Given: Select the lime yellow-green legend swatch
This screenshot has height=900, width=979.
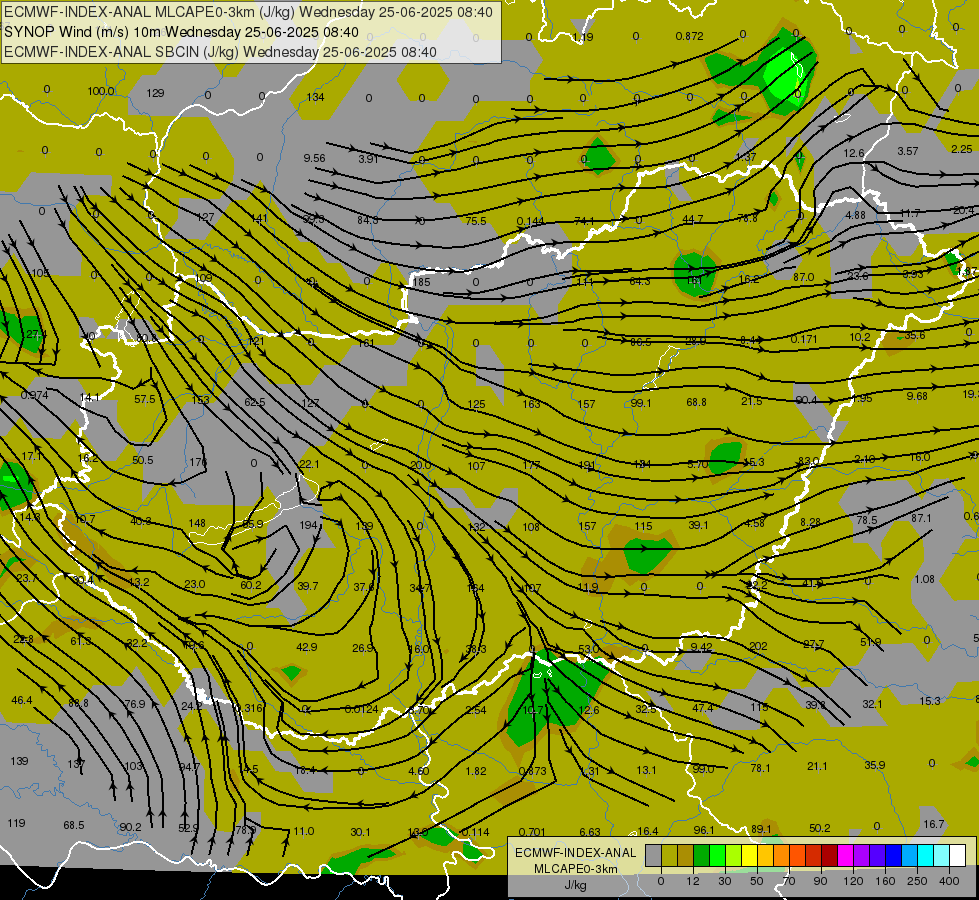Looking at the screenshot, I should pos(734,855).
